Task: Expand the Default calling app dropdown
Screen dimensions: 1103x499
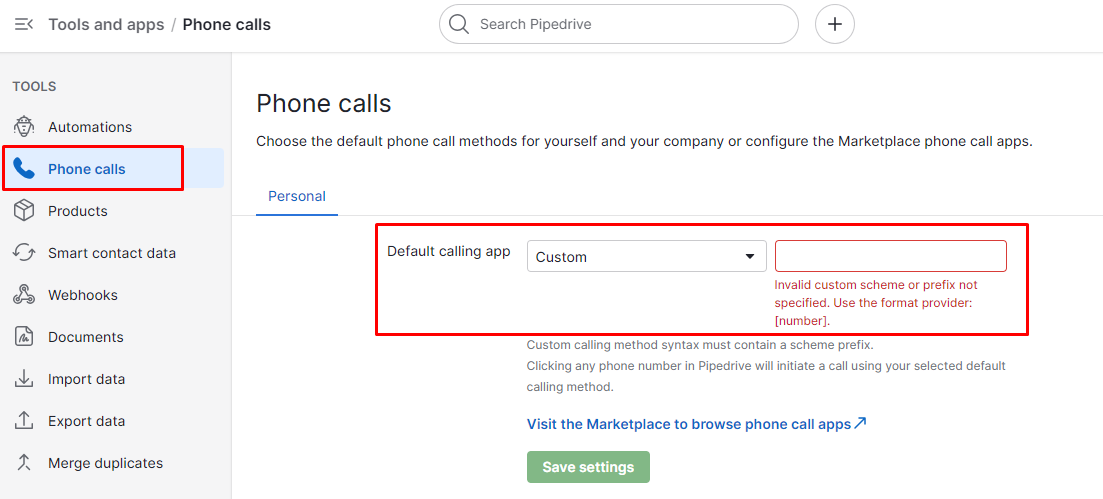Action: pyautogui.click(x=646, y=256)
